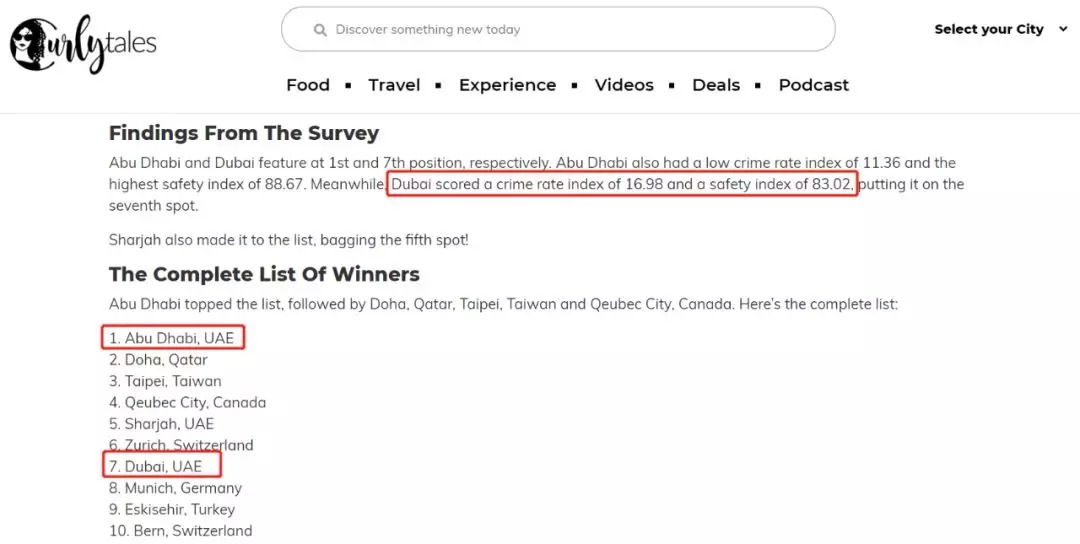Open the Experience menu item
The height and width of the screenshot is (544, 1080).
click(507, 85)
